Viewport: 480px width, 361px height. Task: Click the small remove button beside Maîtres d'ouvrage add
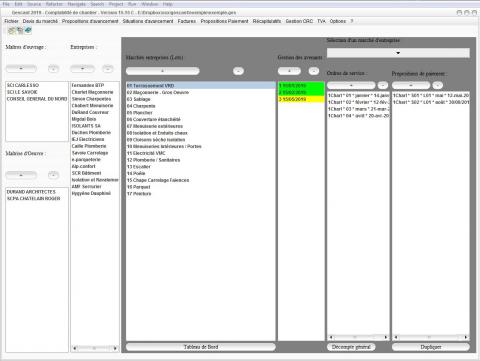tap(53, 69)
